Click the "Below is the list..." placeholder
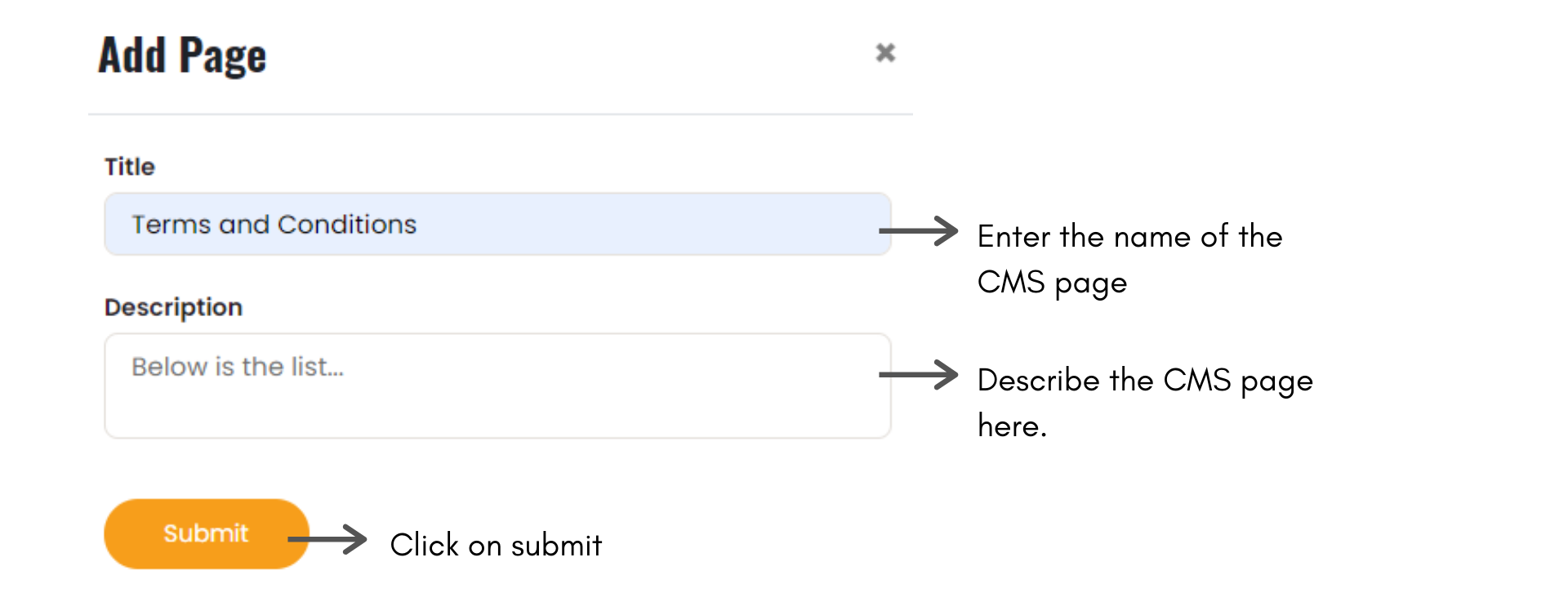Screen dimensions: 1568x611 coord(238,367)
